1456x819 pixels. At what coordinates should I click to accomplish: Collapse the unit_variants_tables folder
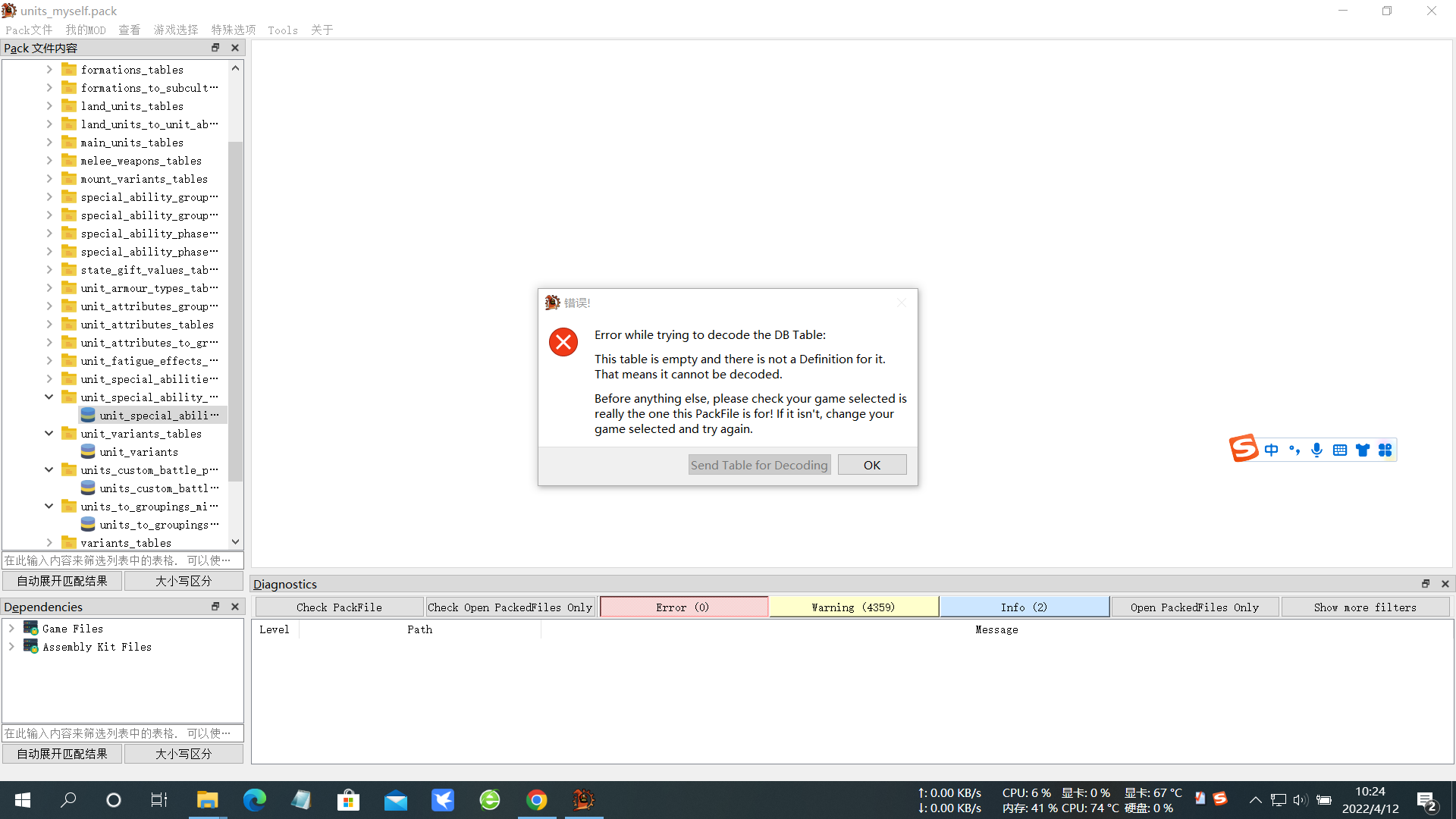click(49, 434)
